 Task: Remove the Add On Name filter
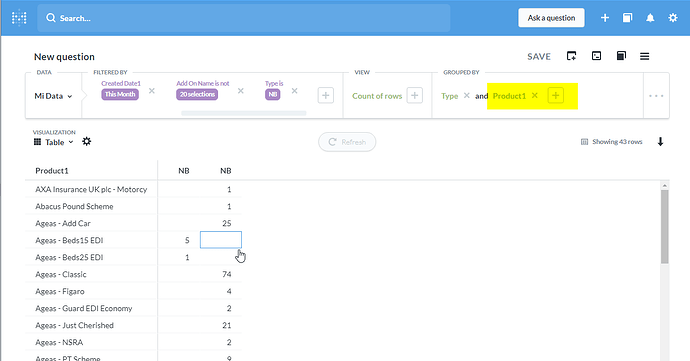pyautogui.click(x=241, y=91)
